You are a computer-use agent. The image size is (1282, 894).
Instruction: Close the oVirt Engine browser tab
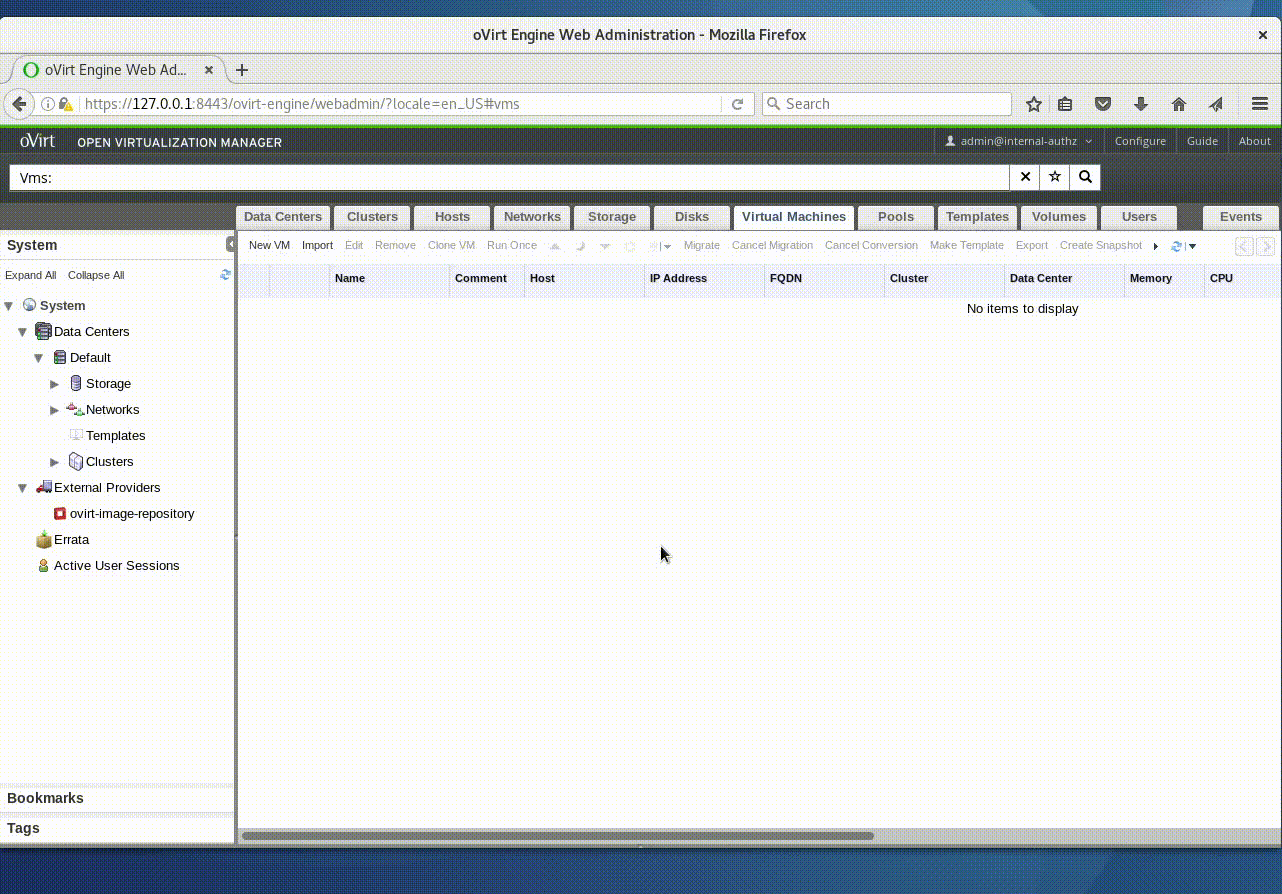pos(209,70)
